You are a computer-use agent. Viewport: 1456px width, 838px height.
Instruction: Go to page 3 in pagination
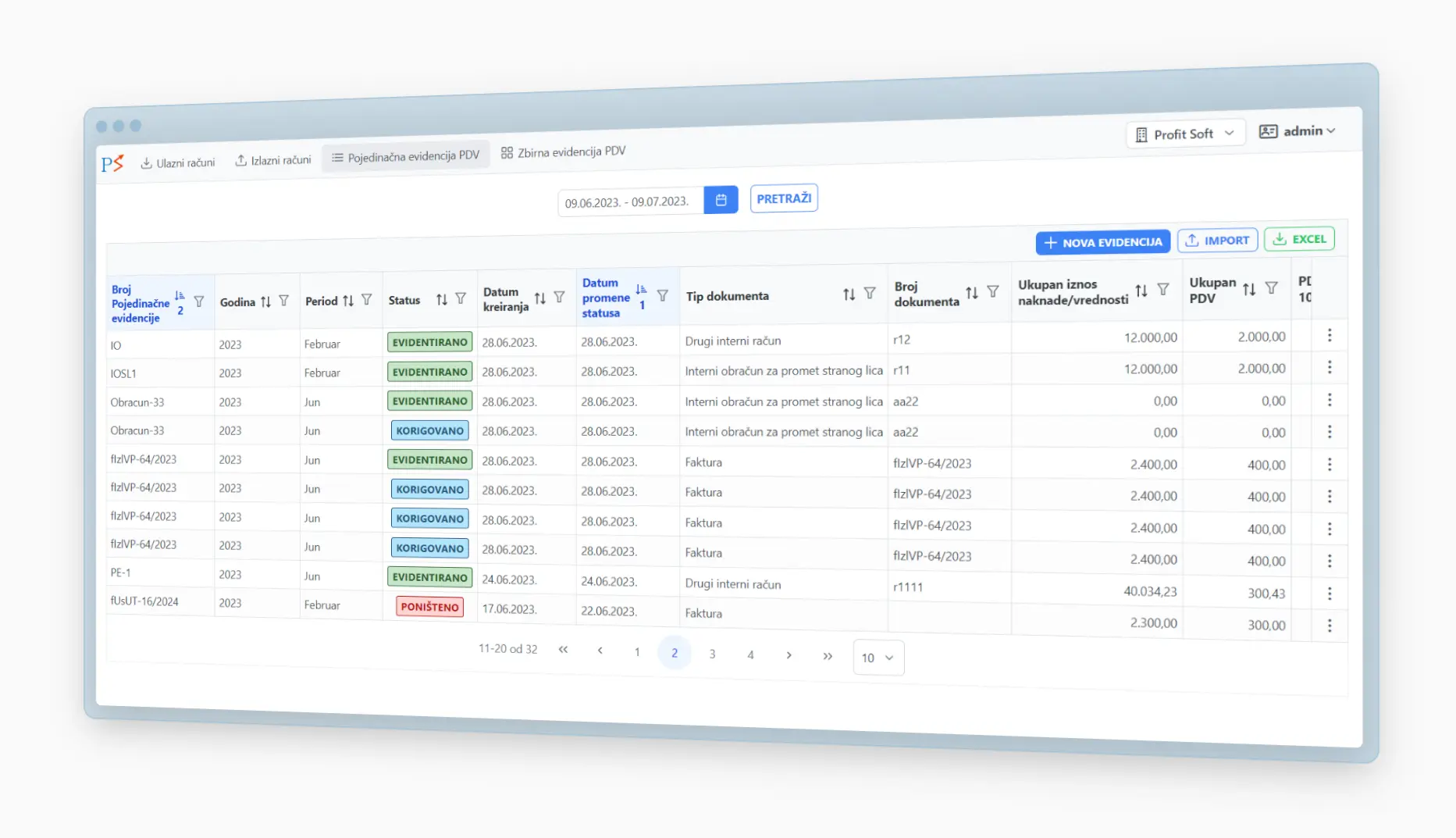coord(712,654)
